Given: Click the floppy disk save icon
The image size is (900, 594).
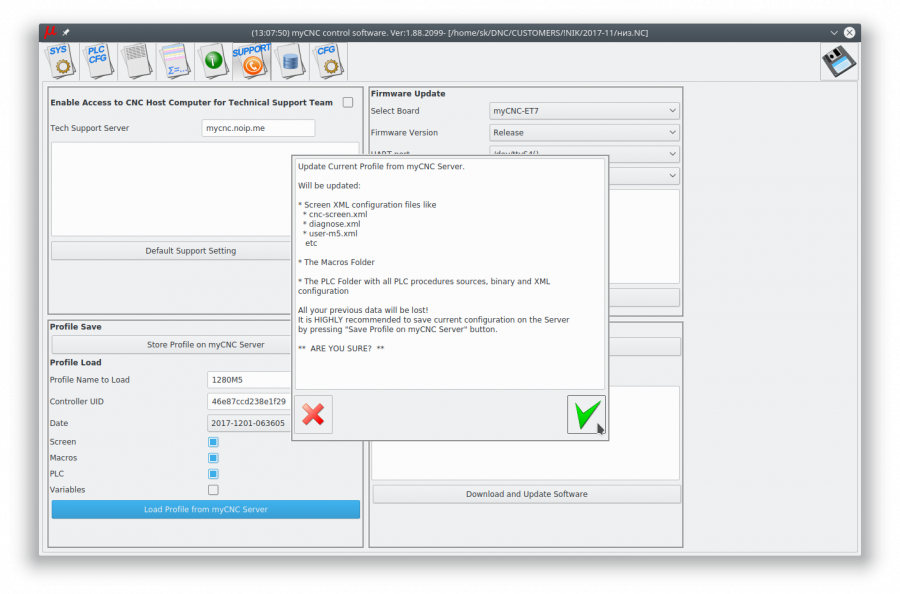Looking at the screenshot, I should pyautogui.click(x=839, y=62).
